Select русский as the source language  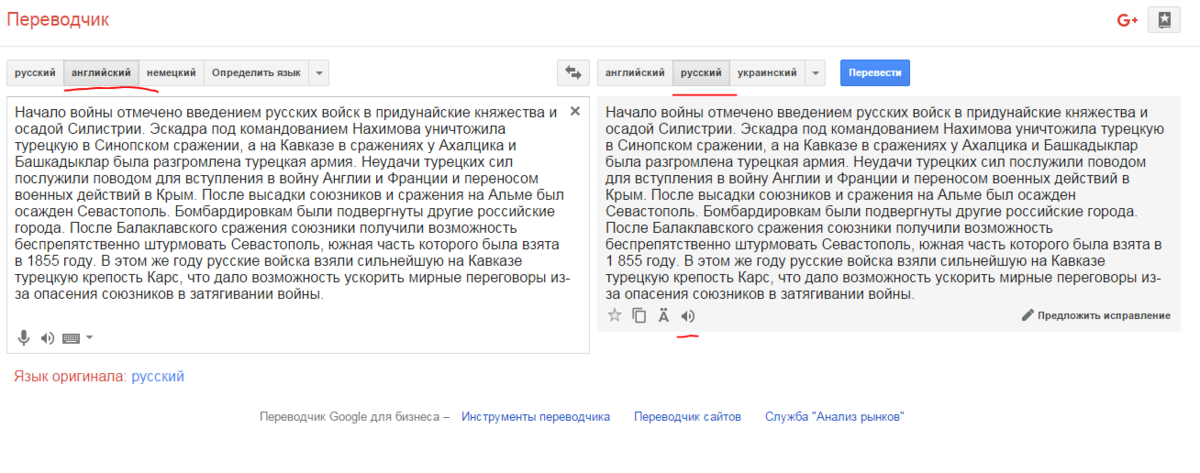point(35,73)
